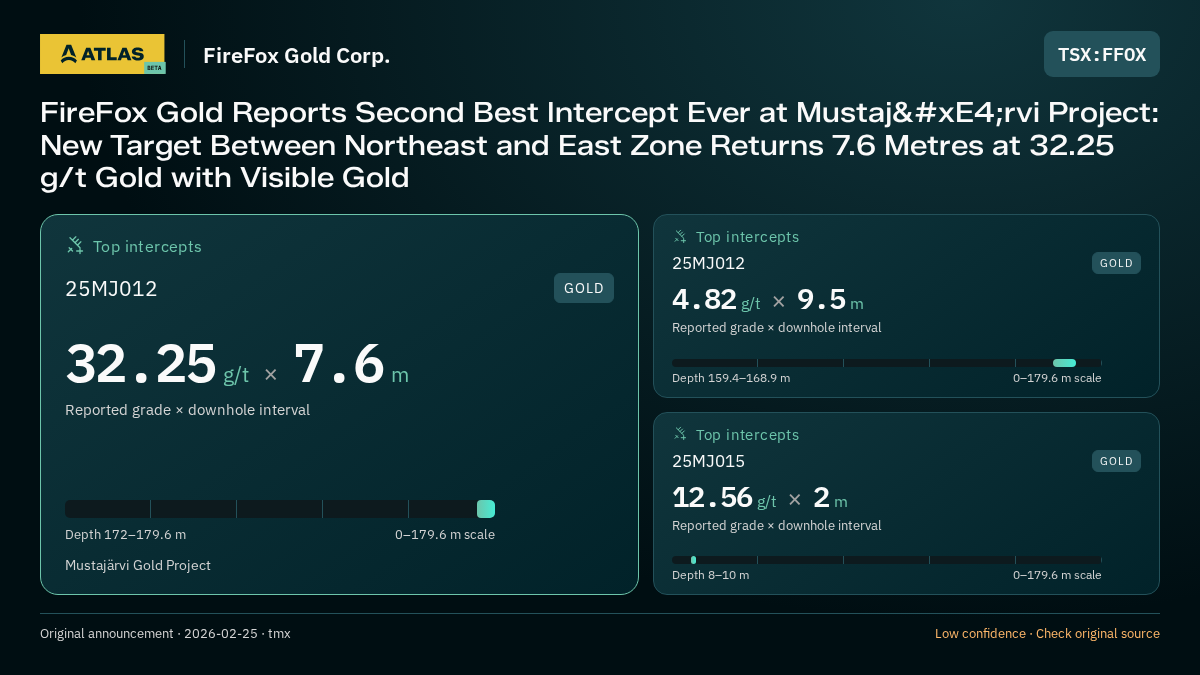Click the GOLD tag in the 32.25 g/t card
1200x675 pixels.
(584, 288)
